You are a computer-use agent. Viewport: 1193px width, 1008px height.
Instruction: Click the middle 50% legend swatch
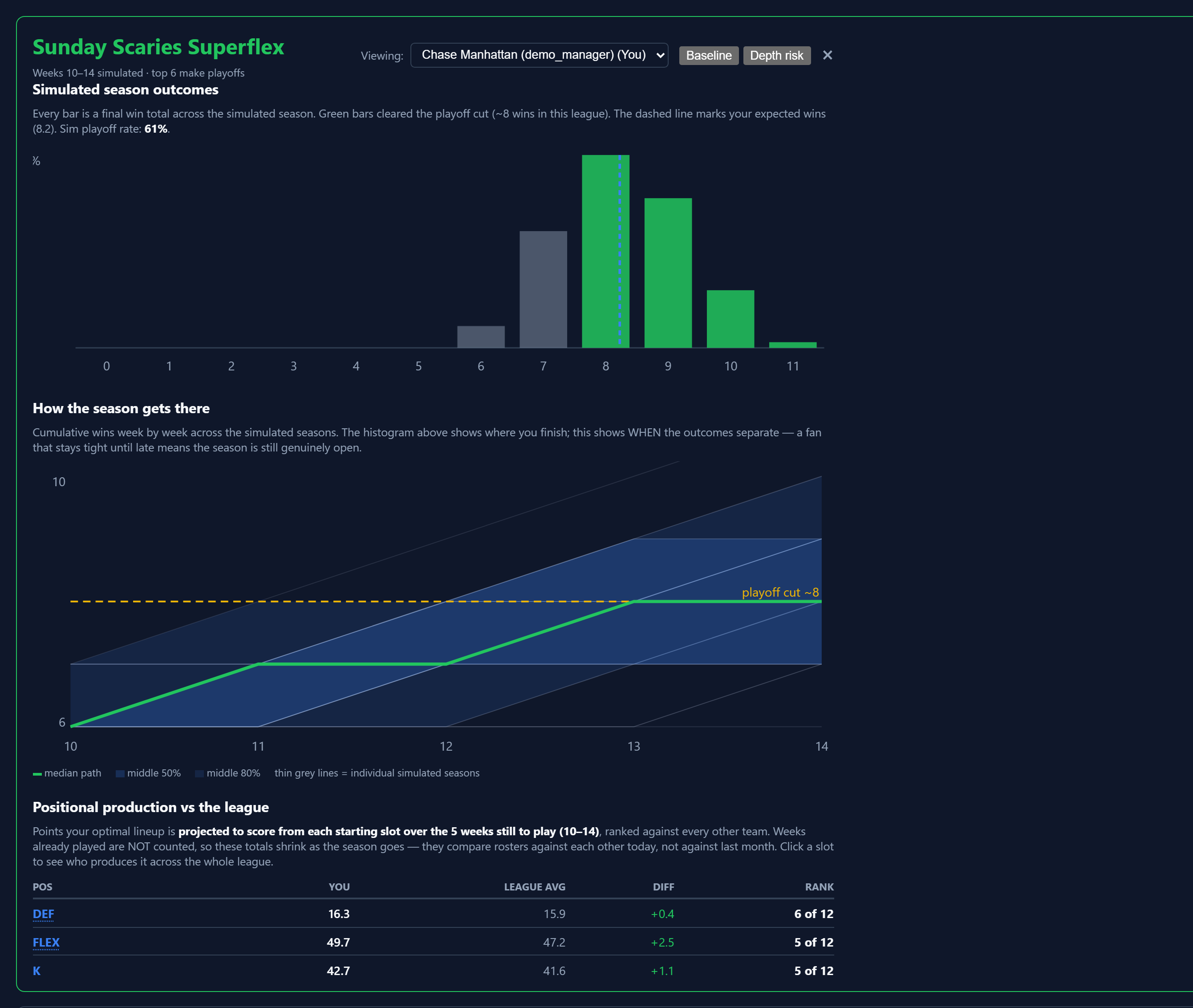[120, 774]
